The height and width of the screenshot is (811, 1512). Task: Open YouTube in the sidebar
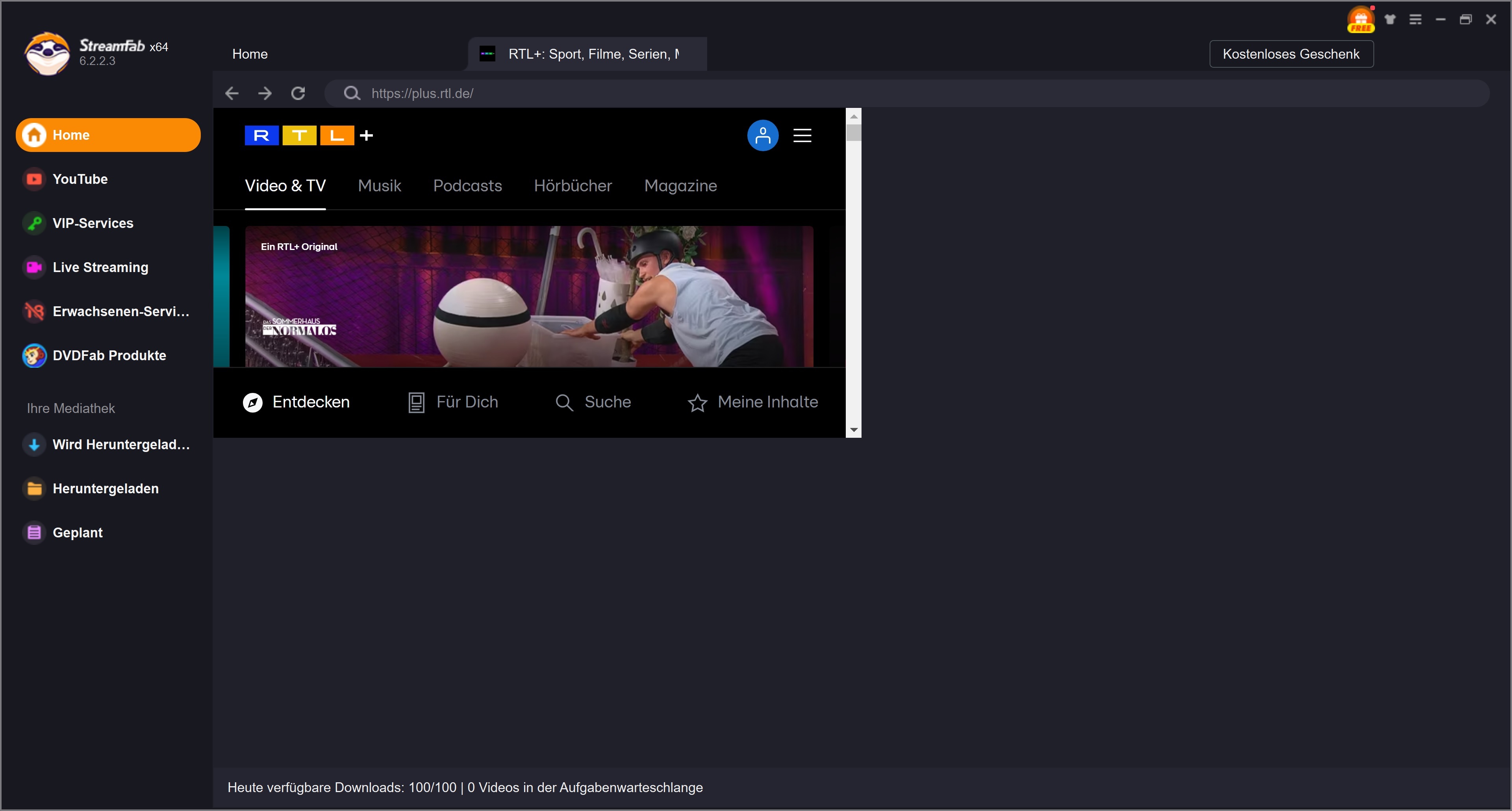[x=80, y=179]
